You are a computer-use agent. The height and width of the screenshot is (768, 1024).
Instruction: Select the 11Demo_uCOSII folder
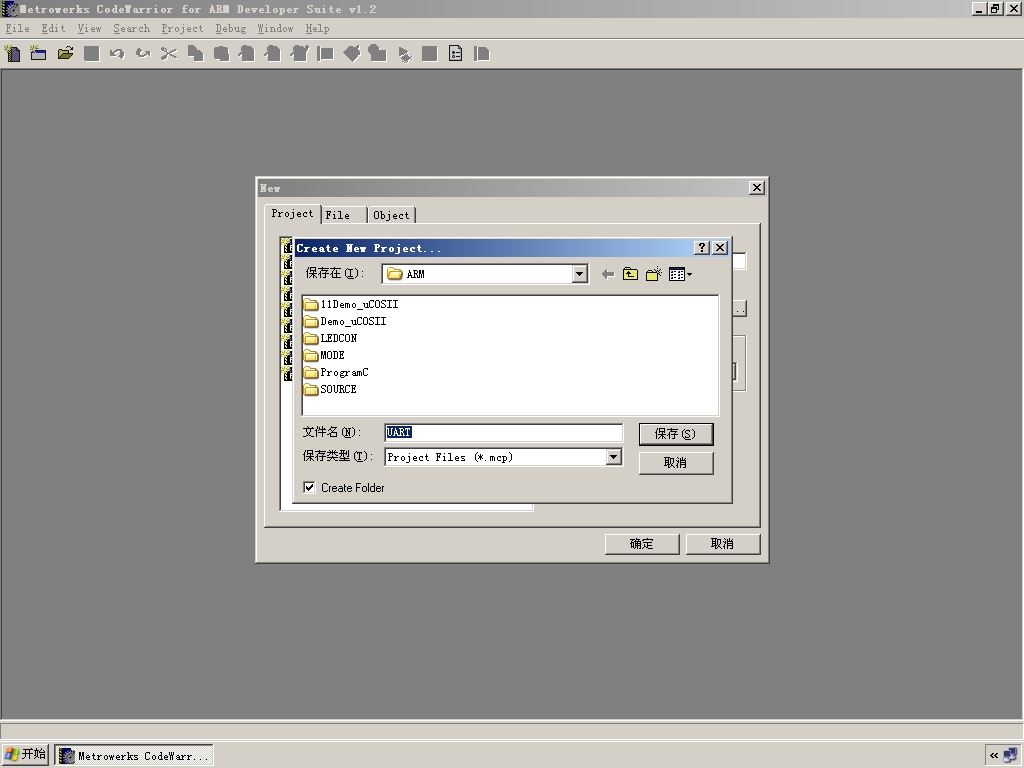point(351,304)
